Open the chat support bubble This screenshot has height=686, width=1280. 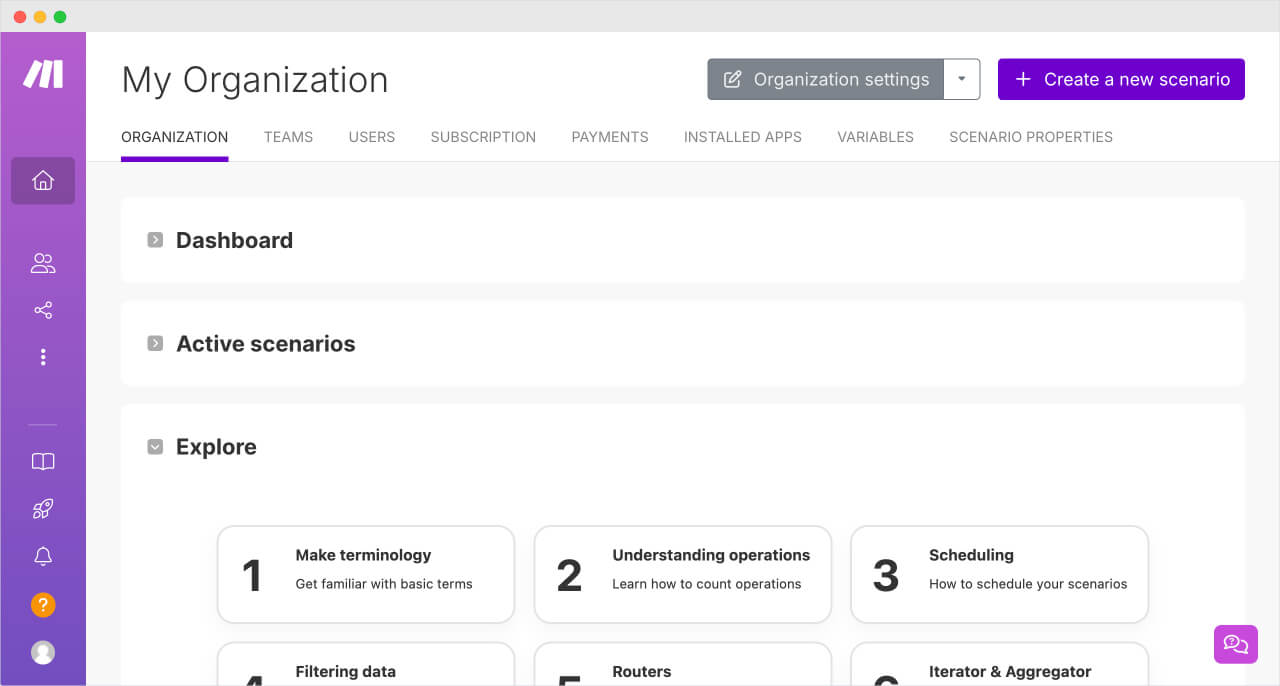1236,644
